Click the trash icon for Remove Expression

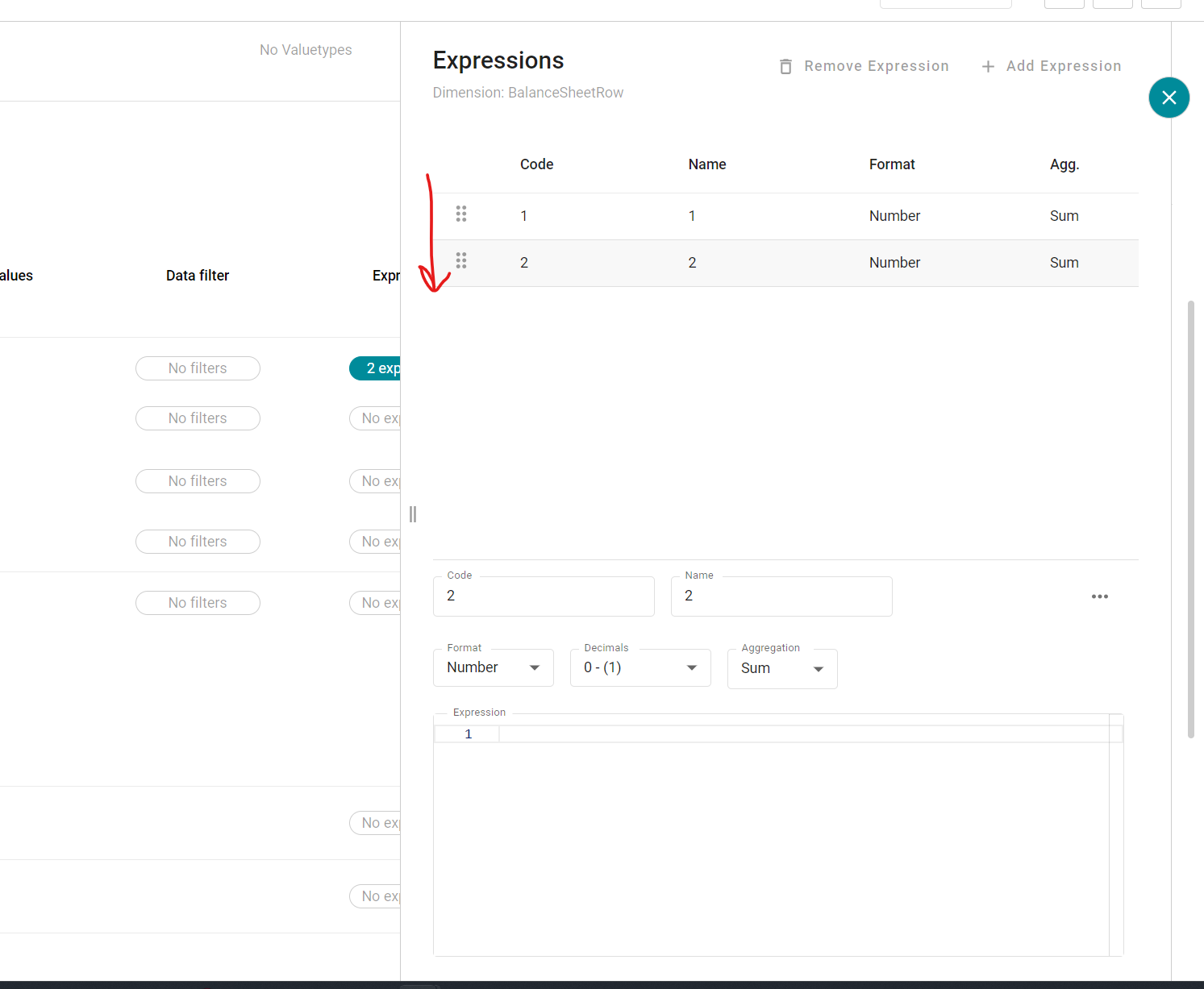point(785,66)
